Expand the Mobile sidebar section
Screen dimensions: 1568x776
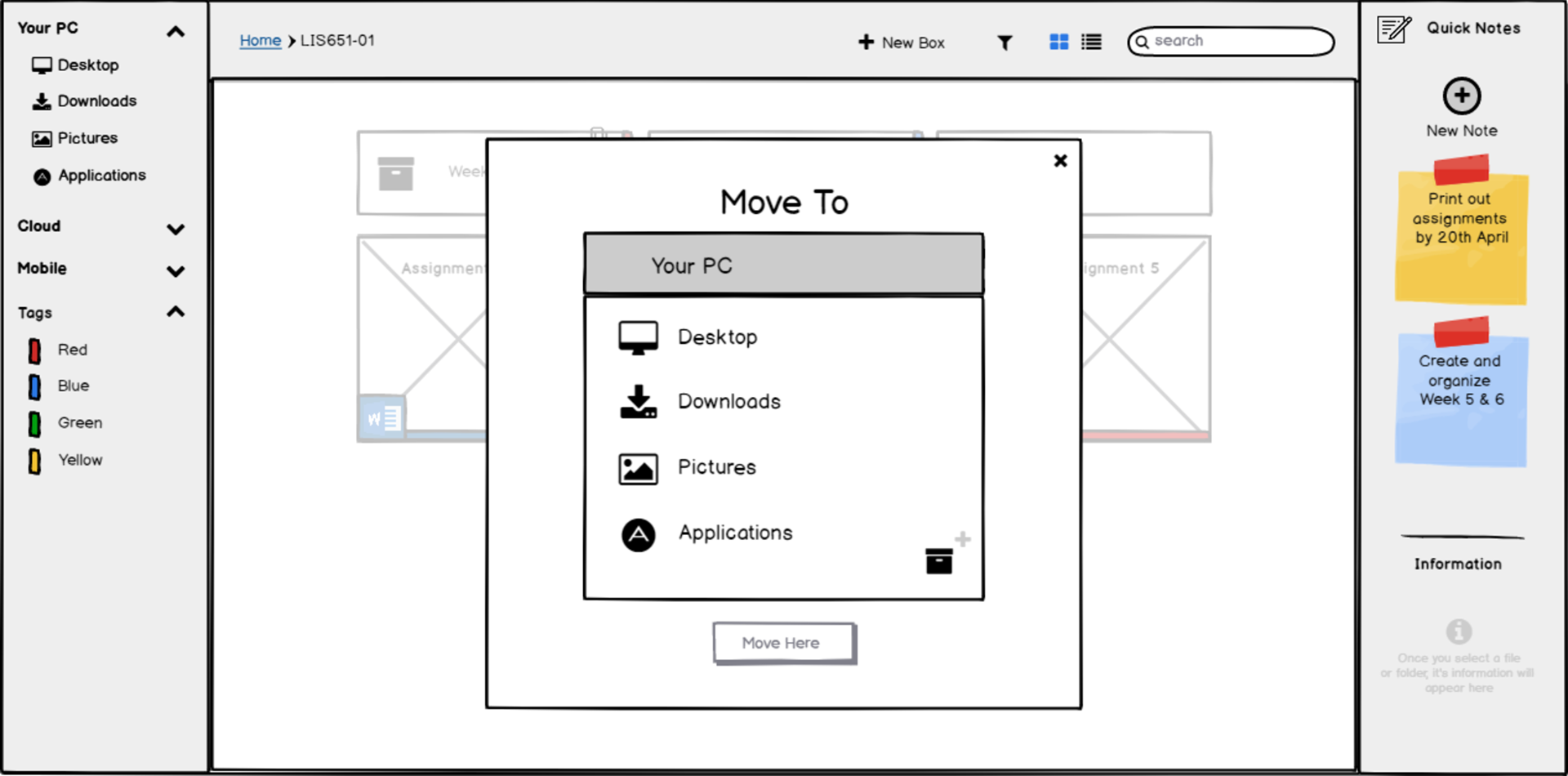(x=176, y=271)
